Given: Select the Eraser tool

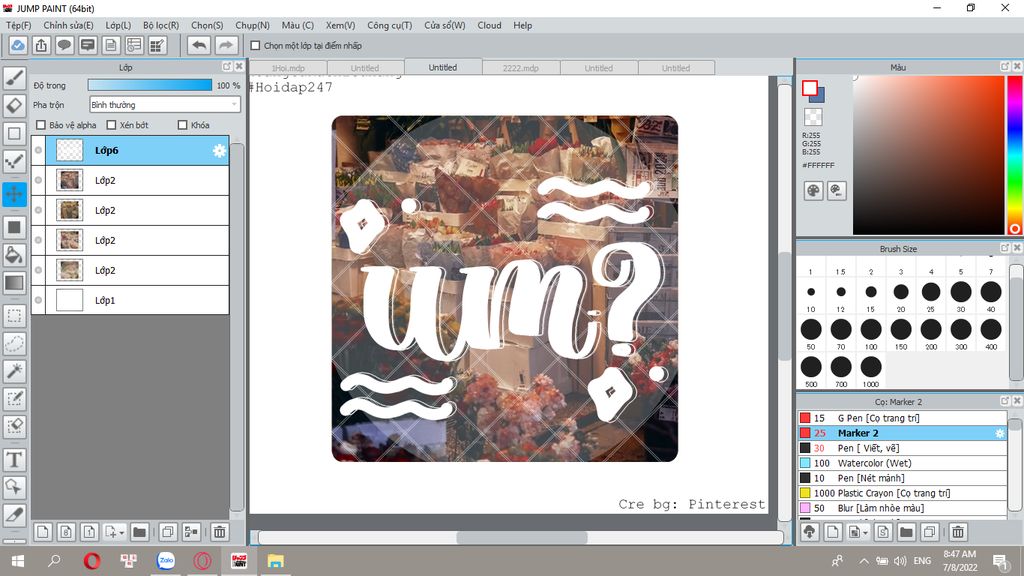Looking at the screenshot, I should pos(14,106).
